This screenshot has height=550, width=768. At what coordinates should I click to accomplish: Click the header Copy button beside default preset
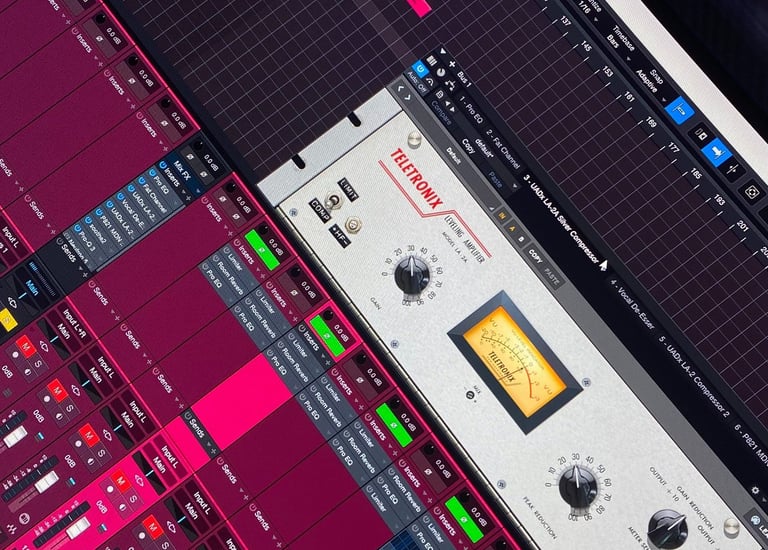pyautogui.click(x=469, y=146)
